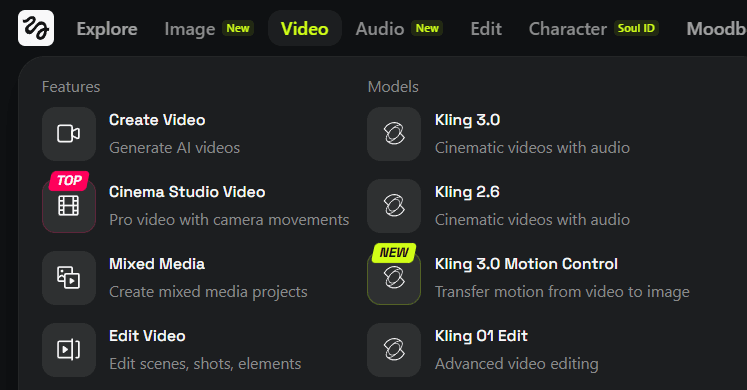The image size is (747, 390).
Task: Open Mixed Media feature link
Action: pos(157,264)
